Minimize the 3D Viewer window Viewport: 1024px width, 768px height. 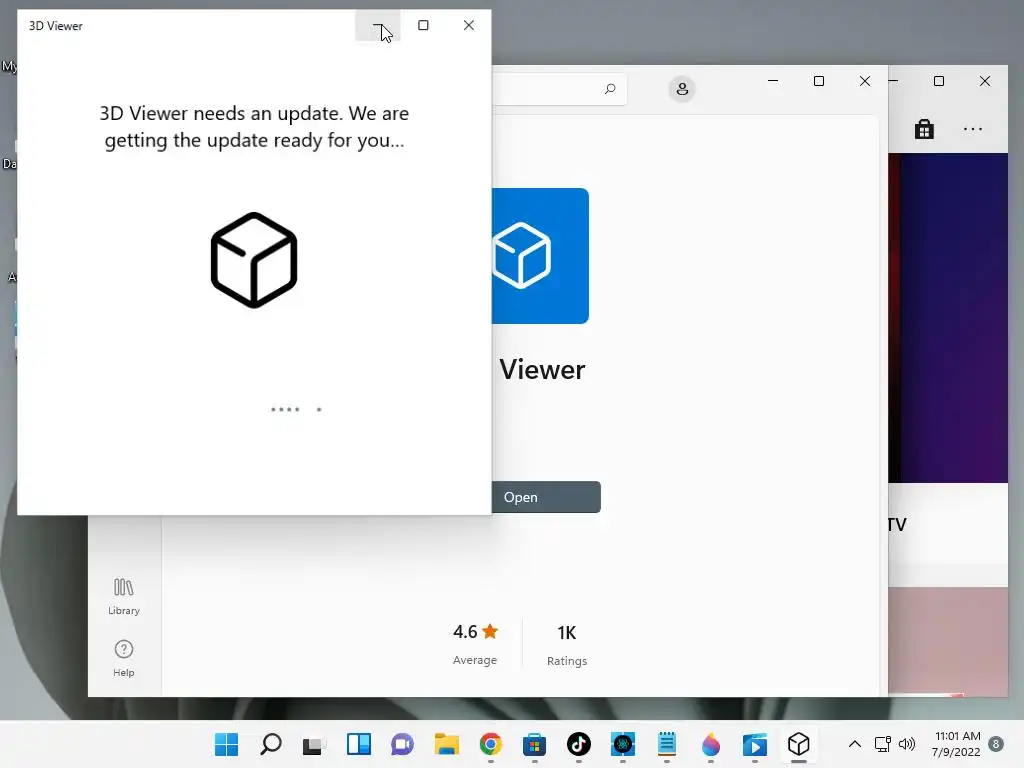coord(377,25)
